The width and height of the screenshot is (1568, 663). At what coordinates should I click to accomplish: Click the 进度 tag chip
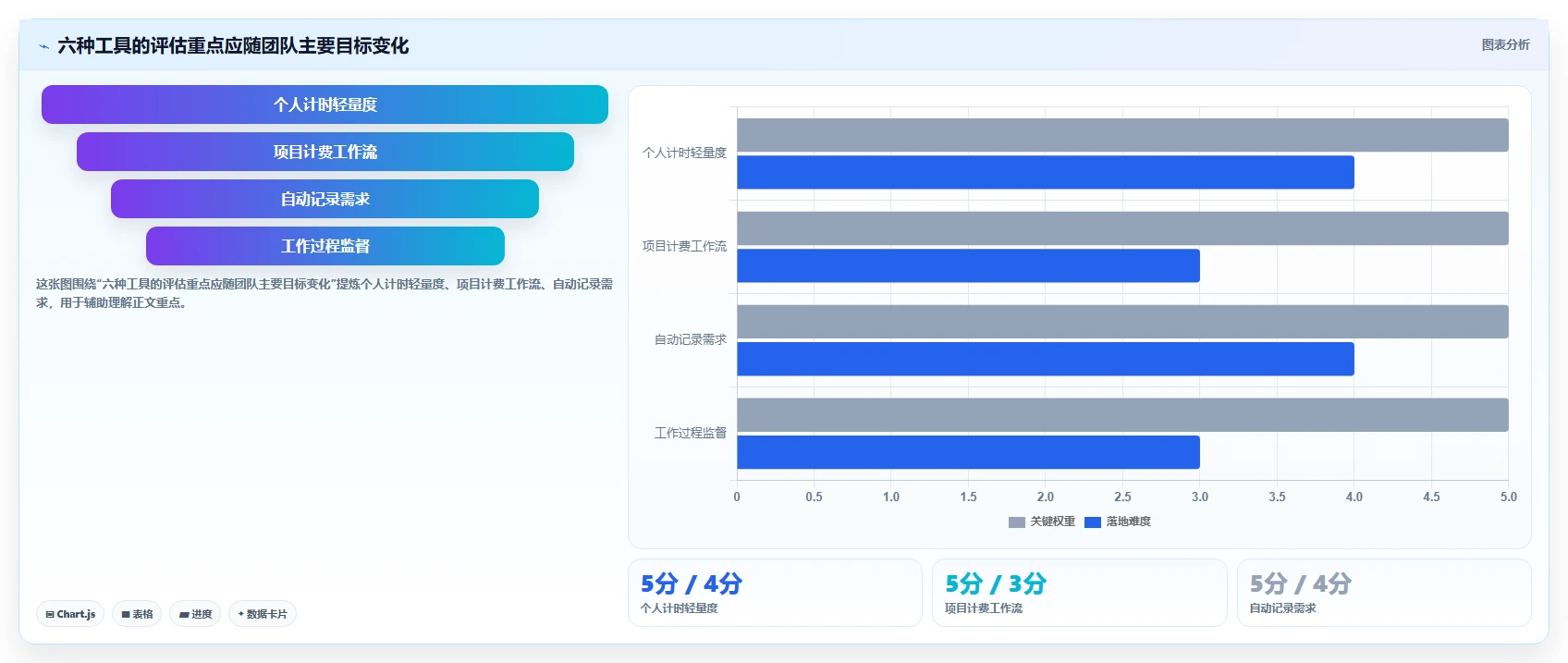[x=195, y=614]
